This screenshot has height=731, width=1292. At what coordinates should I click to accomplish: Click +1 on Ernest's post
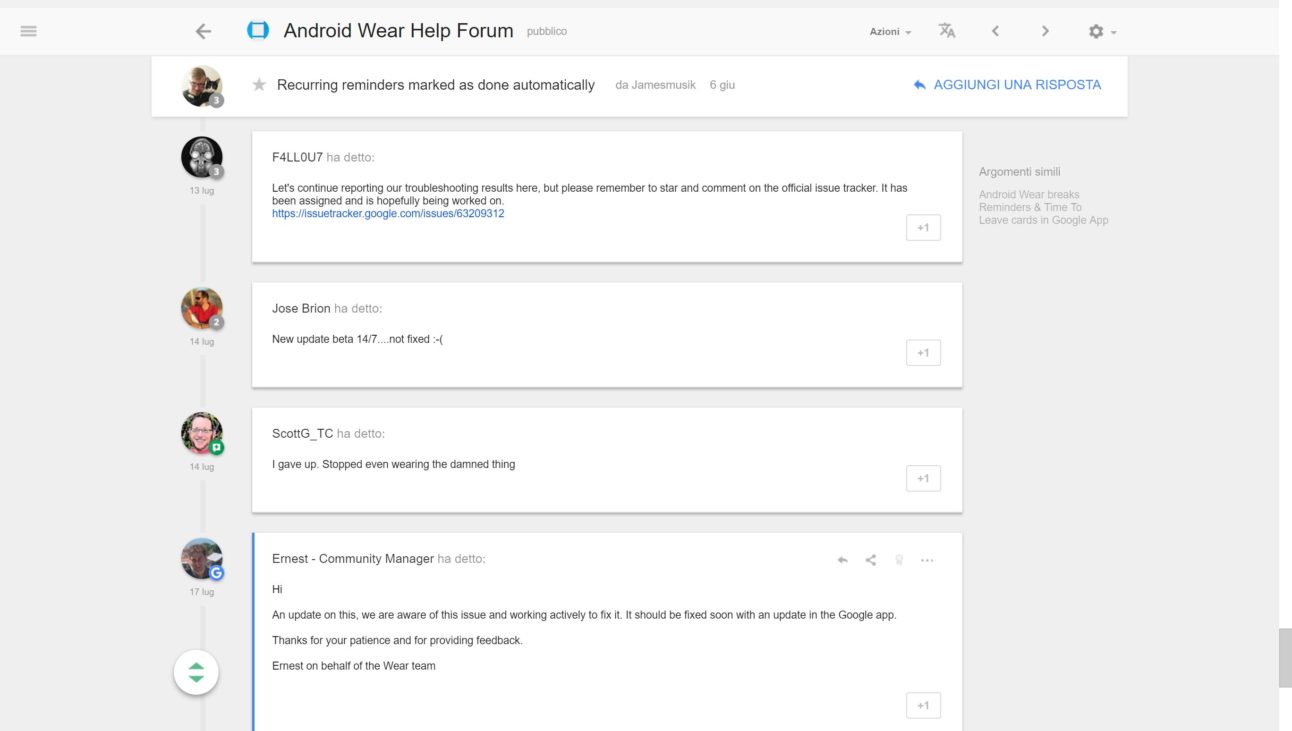click(923, 705)
